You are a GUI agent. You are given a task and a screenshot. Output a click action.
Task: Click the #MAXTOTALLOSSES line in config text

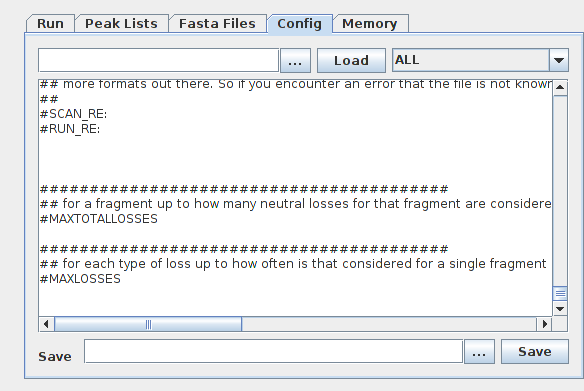click(99, 219)
